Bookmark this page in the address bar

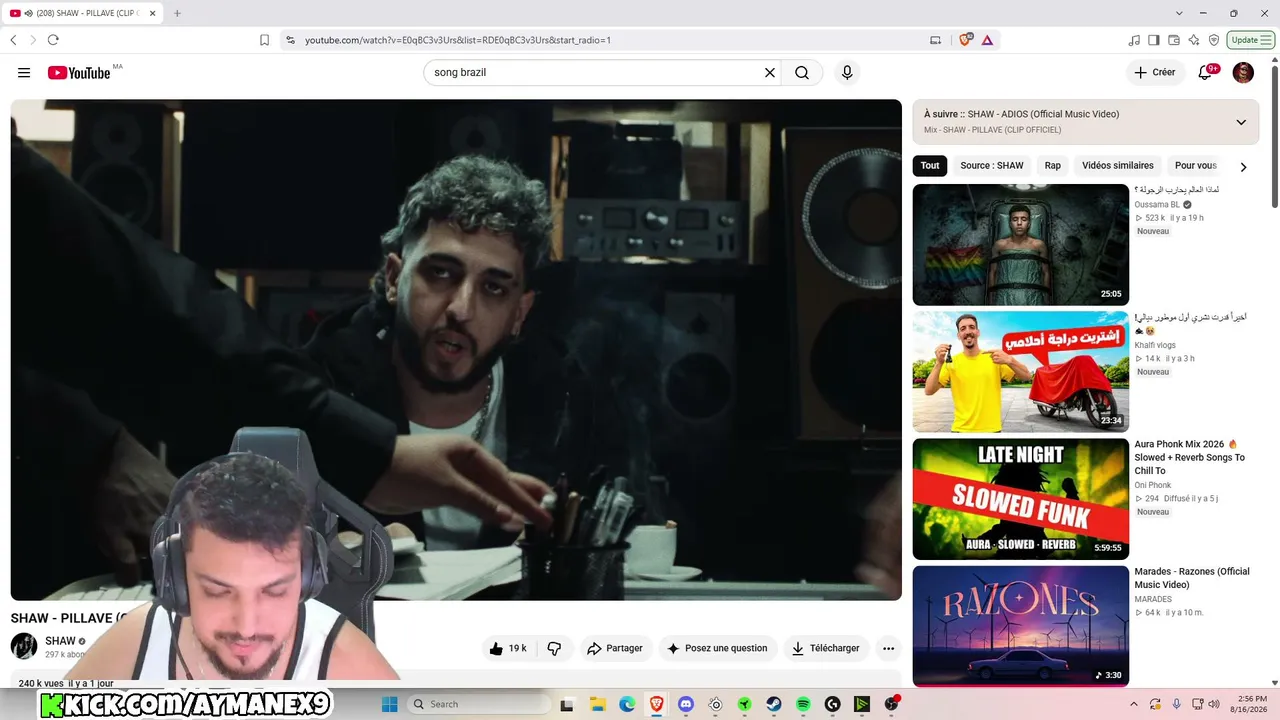pyautogui.click(x=265, y=40)
